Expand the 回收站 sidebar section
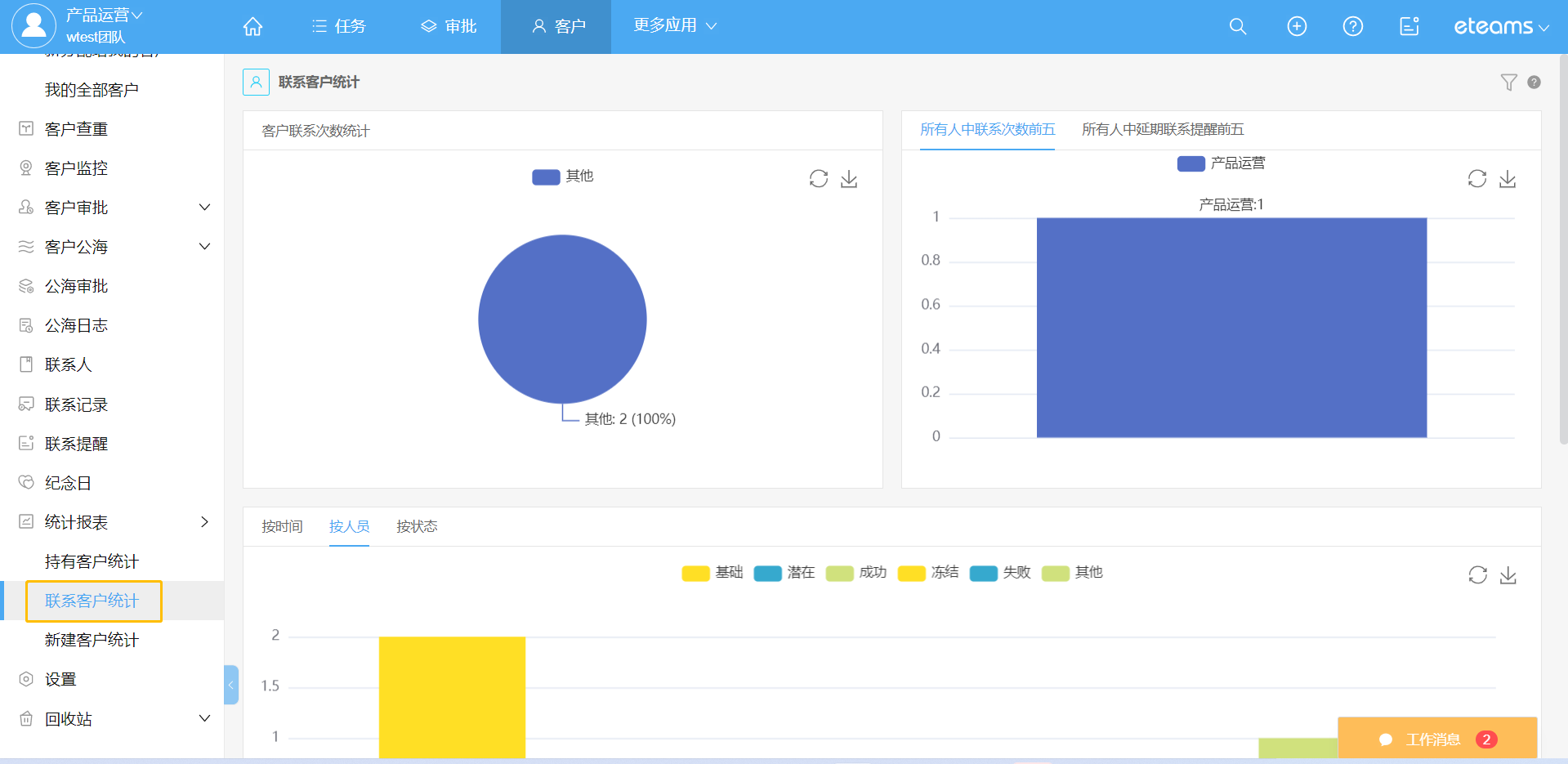 pyautogui.click(x=204, y=718)
